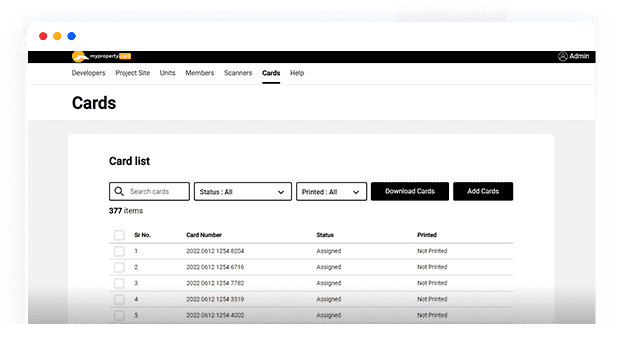
Task: Open the Scanners tab
Action: (238, 73)
